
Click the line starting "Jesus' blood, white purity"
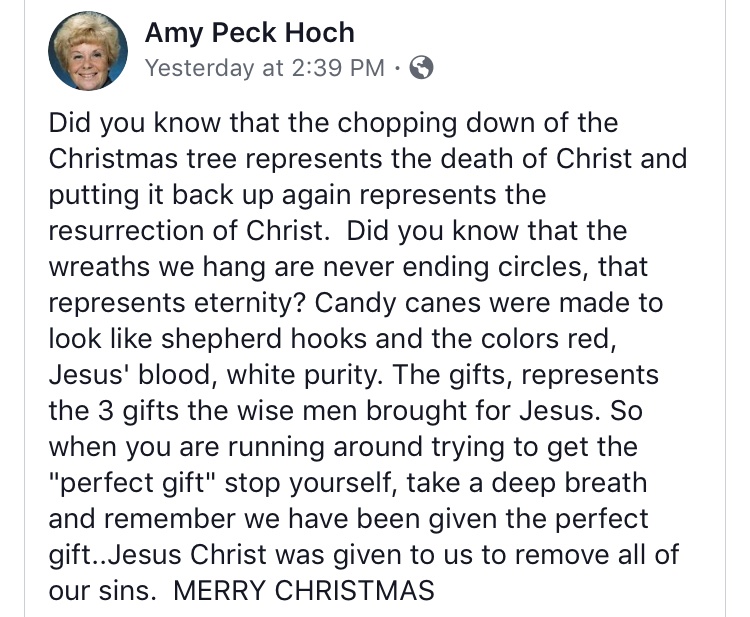pos(354,375)
